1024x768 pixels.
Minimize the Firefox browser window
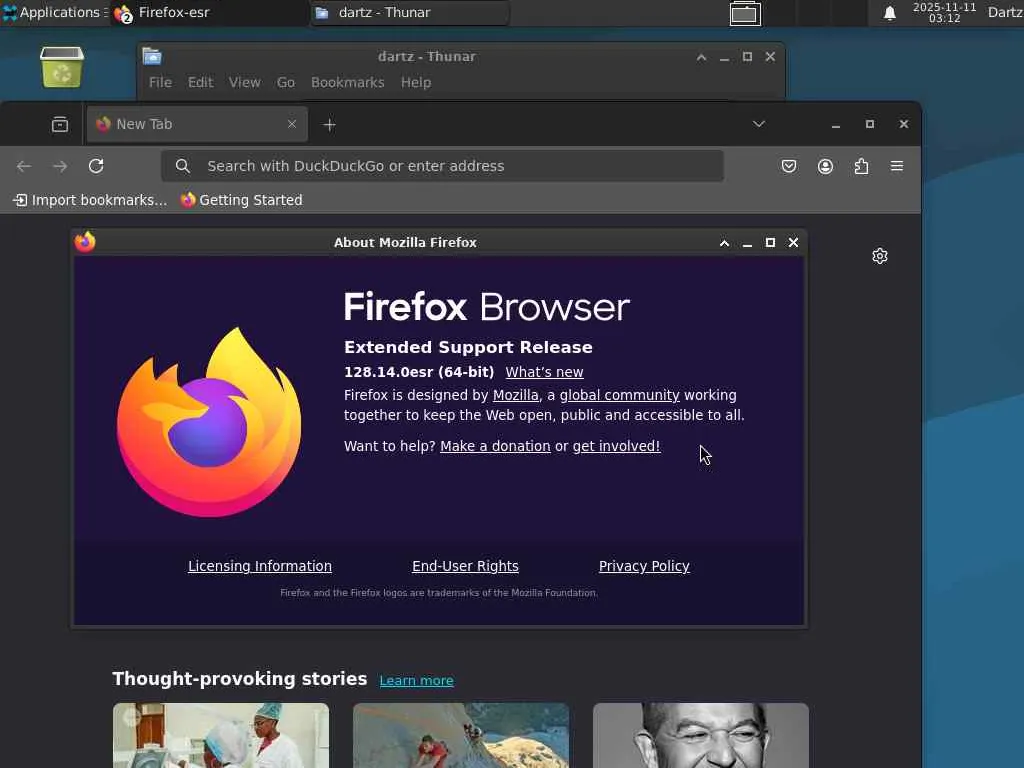pyautogui.click(x=836, y=124)
